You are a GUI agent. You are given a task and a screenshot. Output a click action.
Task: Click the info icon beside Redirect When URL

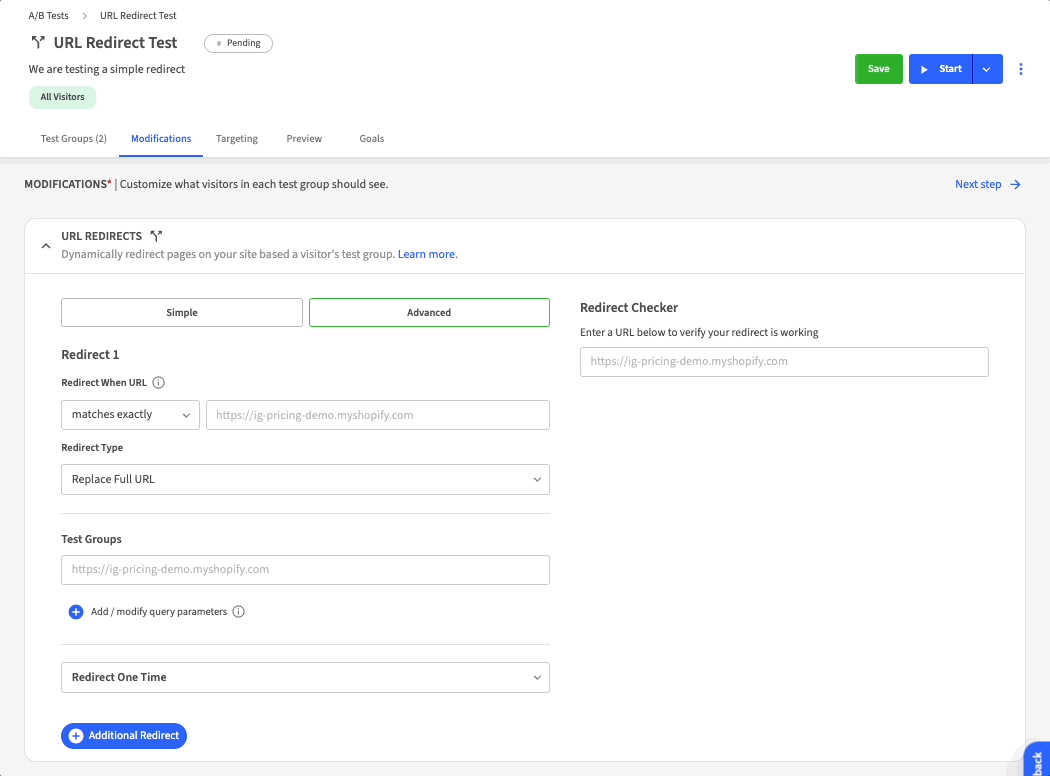pos(158,383)
